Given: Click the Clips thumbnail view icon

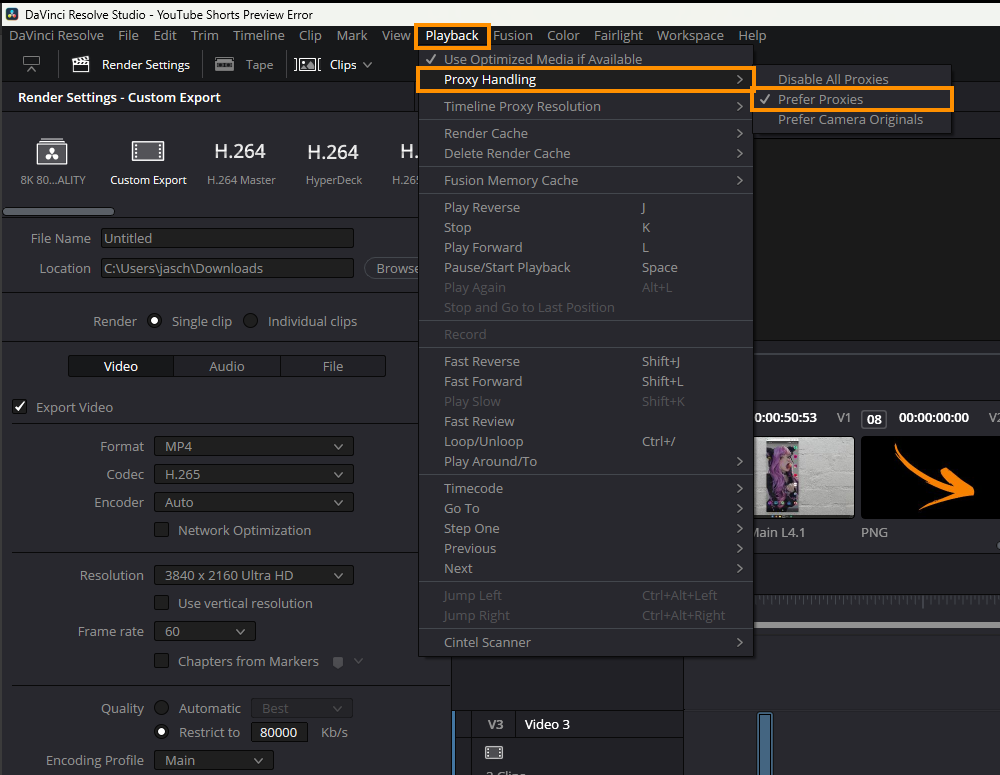Looking at the screenshot, I should [307, 64].
